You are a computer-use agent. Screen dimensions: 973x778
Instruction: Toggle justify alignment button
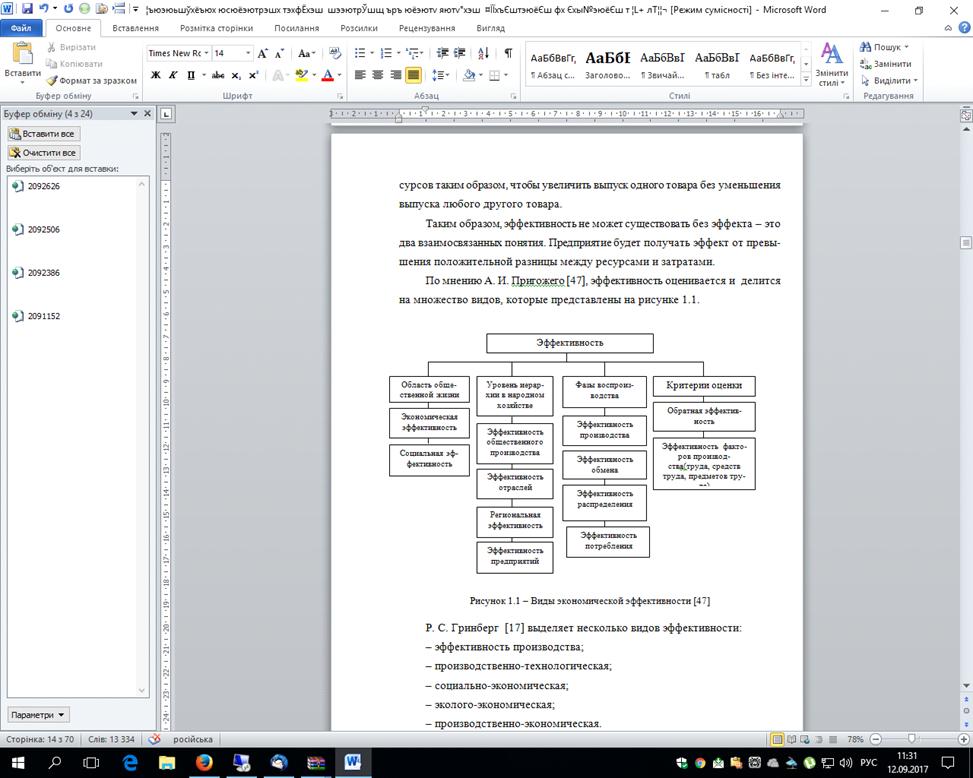click(x=413, y=75)
